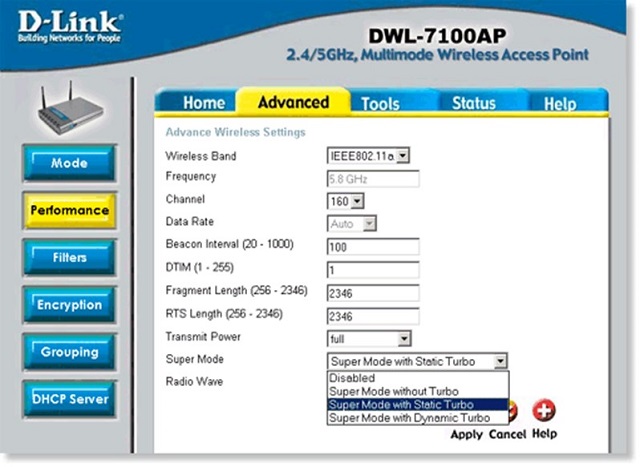640x467 pixels.
Task: Open the Filters sidebar section
Action: tap(69, 257)
